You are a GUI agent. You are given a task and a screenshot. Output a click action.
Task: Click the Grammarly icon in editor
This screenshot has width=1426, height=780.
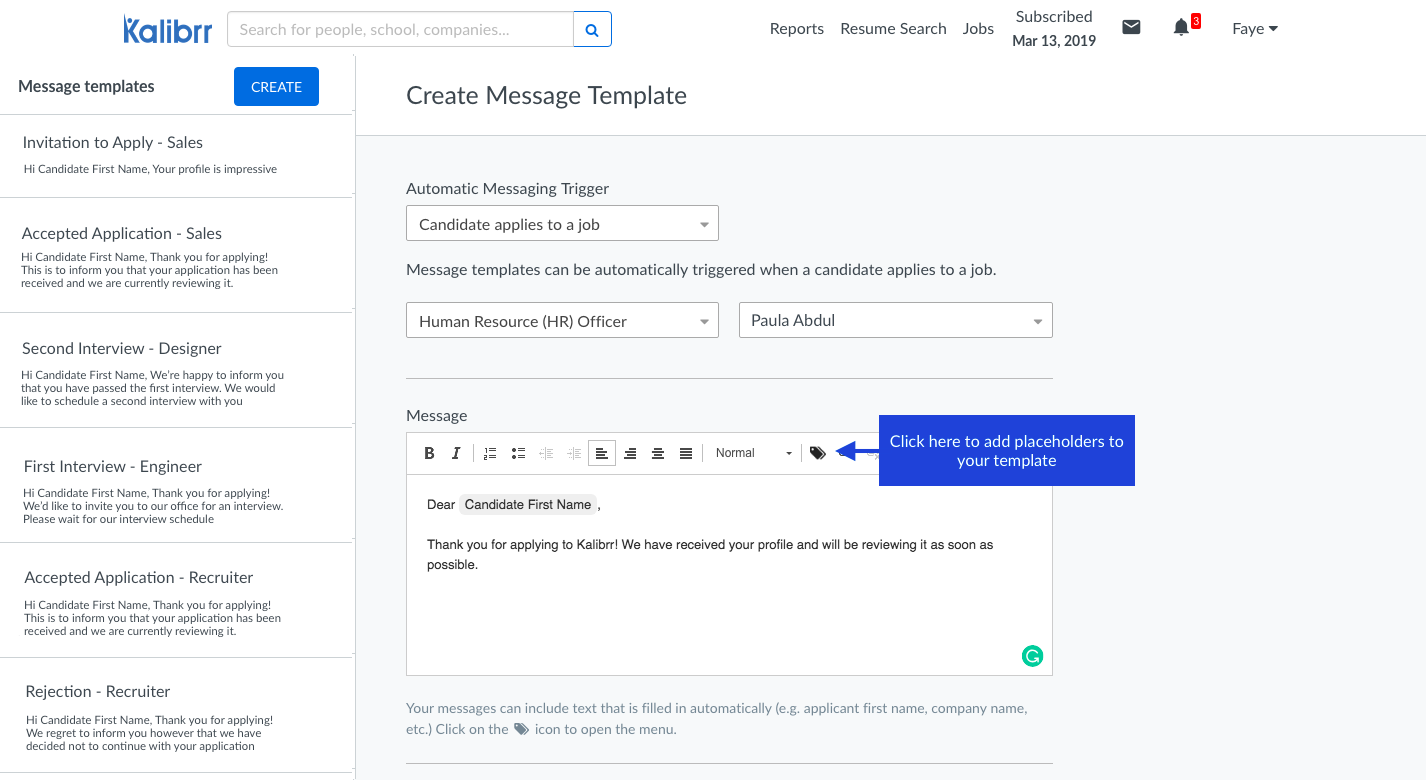[x=1032, y=656]
